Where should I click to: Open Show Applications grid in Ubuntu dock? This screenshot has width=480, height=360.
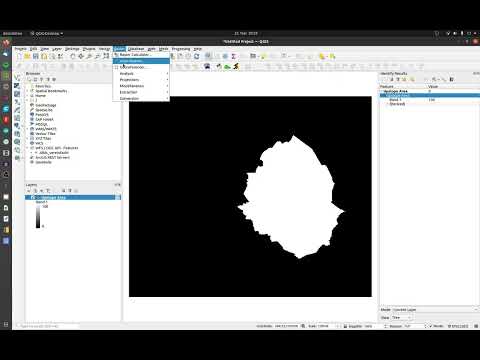coord(6,324)
